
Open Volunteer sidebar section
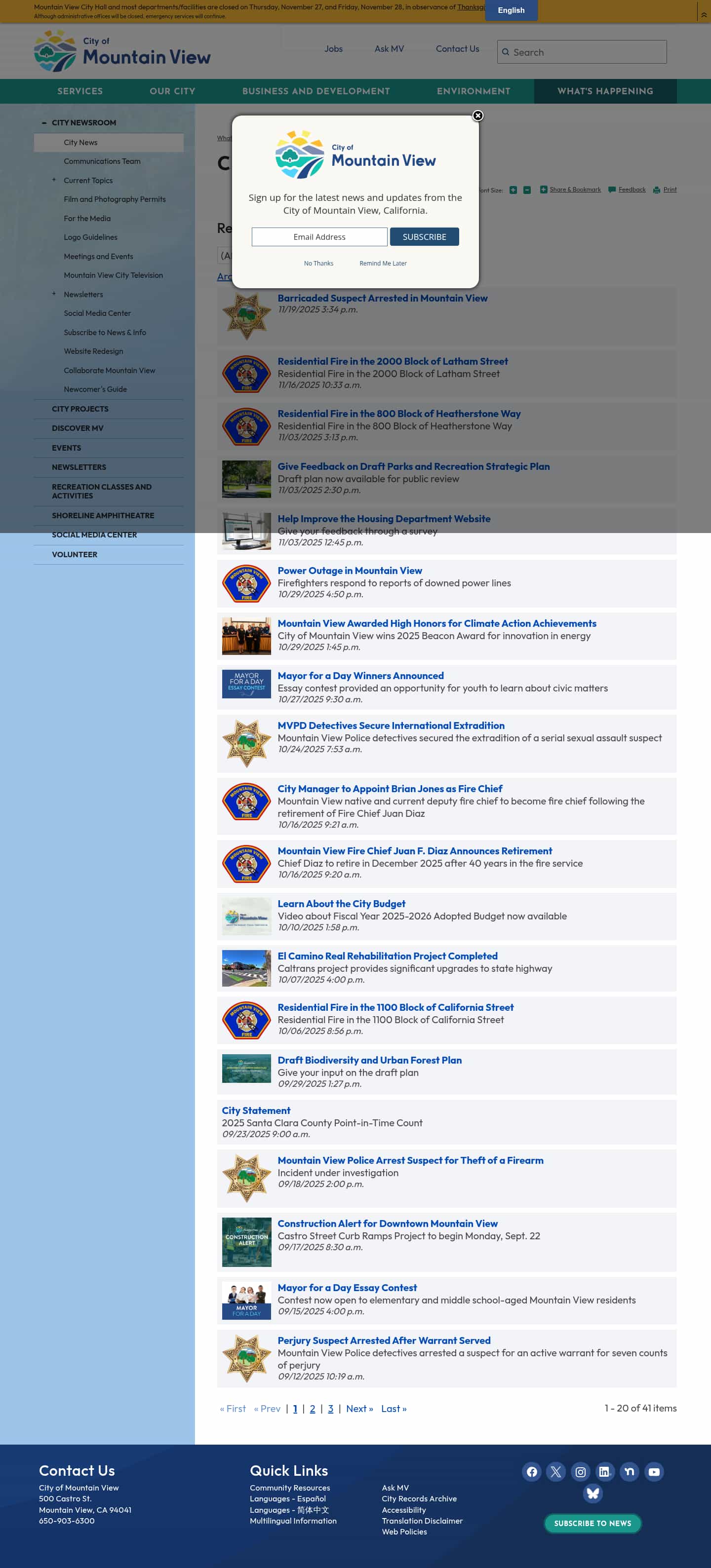(x=109, y=555)
